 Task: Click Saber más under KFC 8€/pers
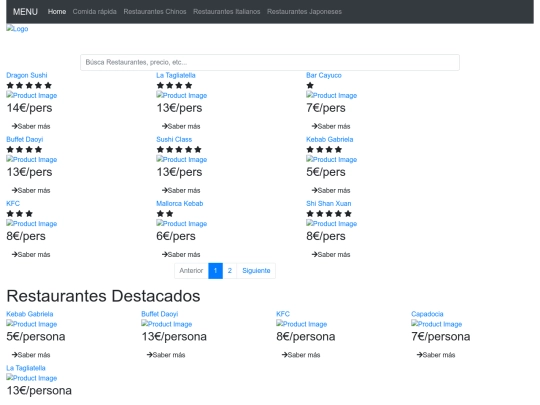coord(31,255)
